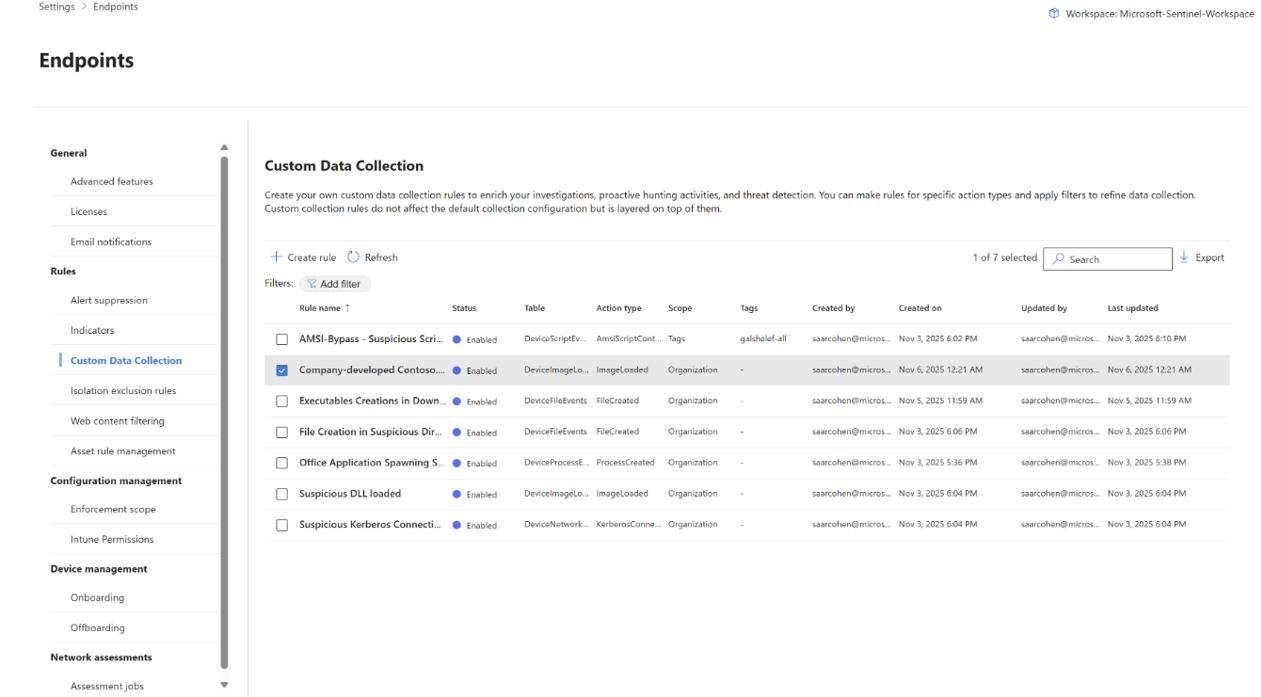Image resolution: width=1261 pixels, height=697 pixels.
Task: Click the Create rule plus icon
Action: tap(276, 258)
